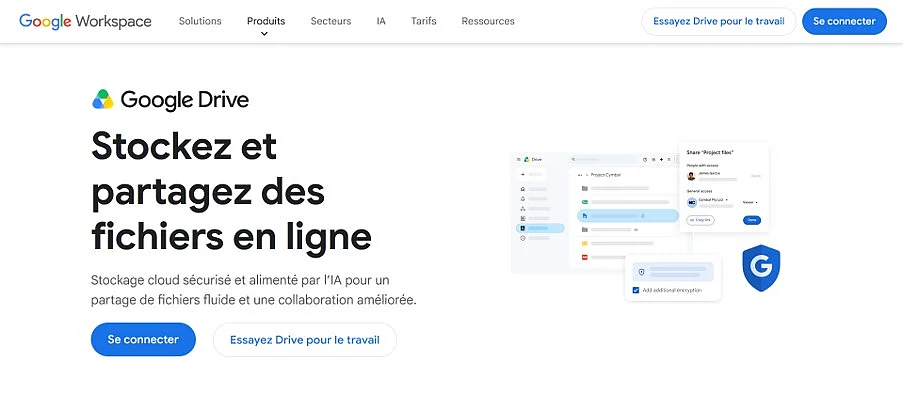Screen dimensions: 903x394
Task: Toggle Add additional encryption checkbox in illustration
Action: pos(636,290)
